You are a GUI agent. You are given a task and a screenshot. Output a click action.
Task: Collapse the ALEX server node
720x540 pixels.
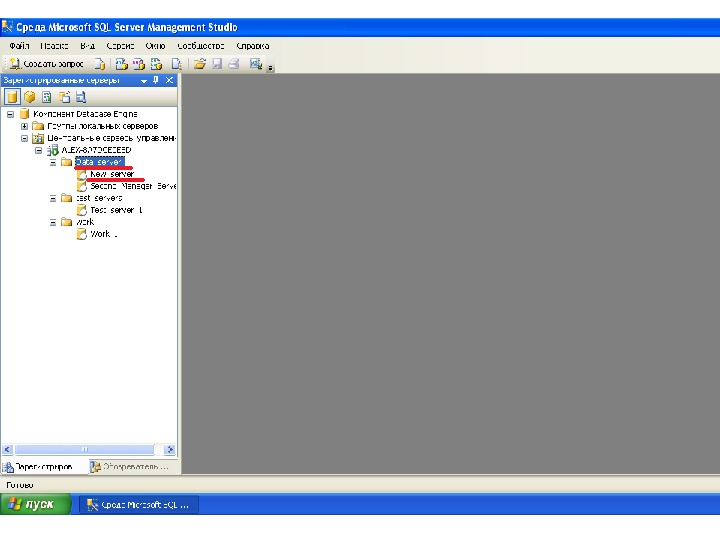[39, 150]
